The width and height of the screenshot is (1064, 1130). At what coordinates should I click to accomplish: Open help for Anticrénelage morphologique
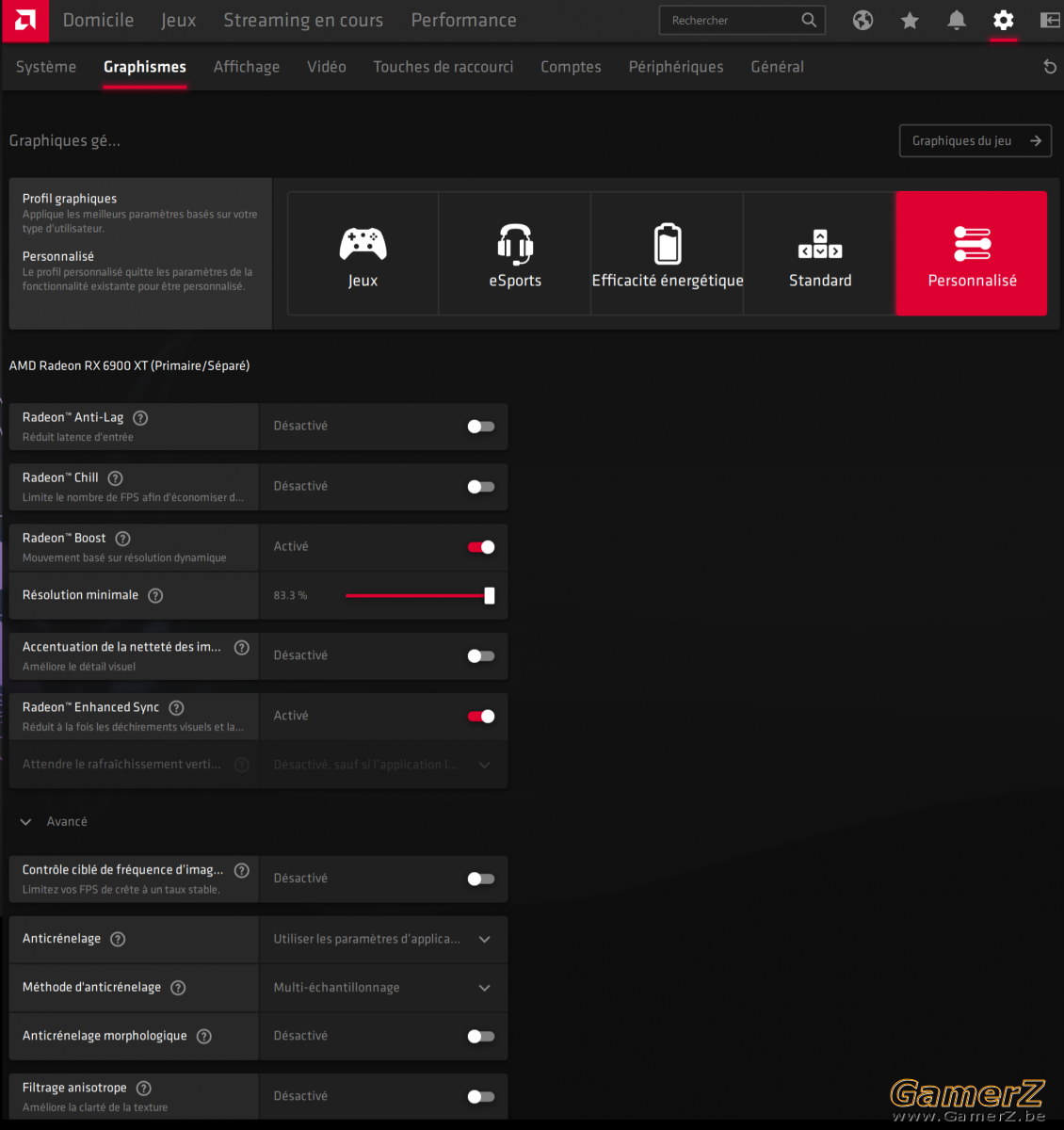click(x=203, y=1037)
